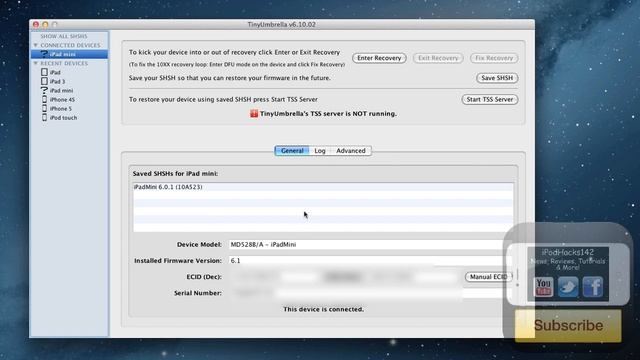Show all SHSHs in sidebar
Screen dimensions: 640x360
coord(64,36)
